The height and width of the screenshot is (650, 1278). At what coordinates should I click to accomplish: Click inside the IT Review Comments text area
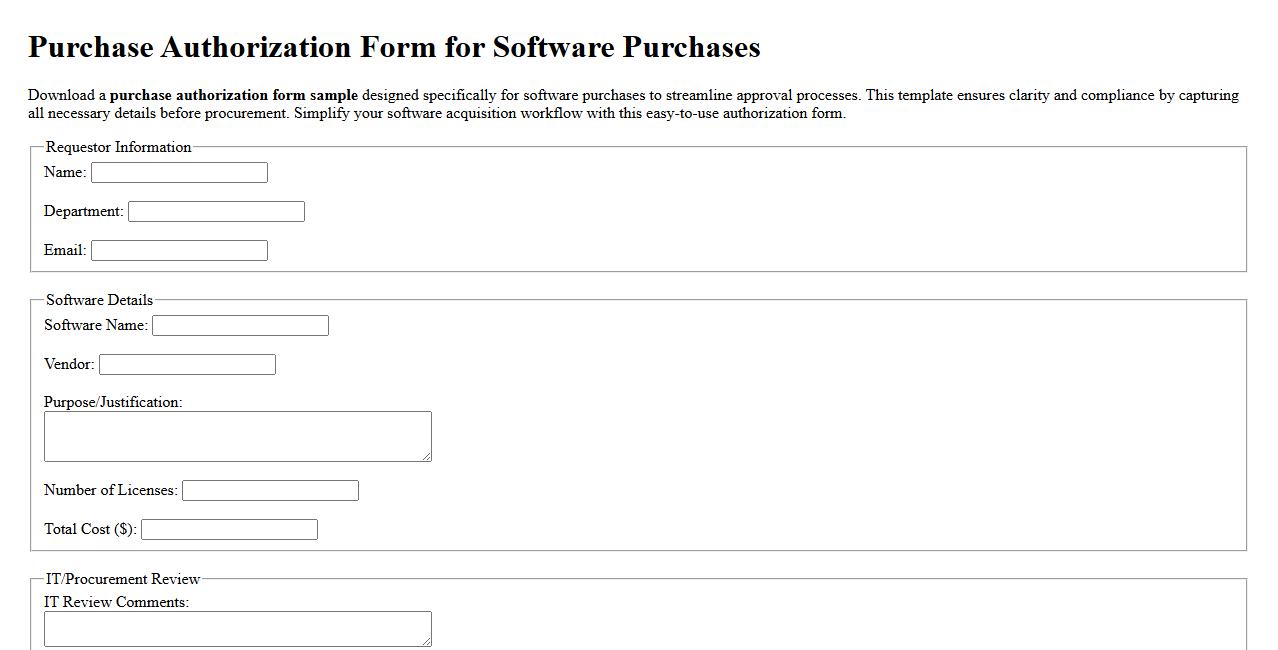click(x=237, y=628)
